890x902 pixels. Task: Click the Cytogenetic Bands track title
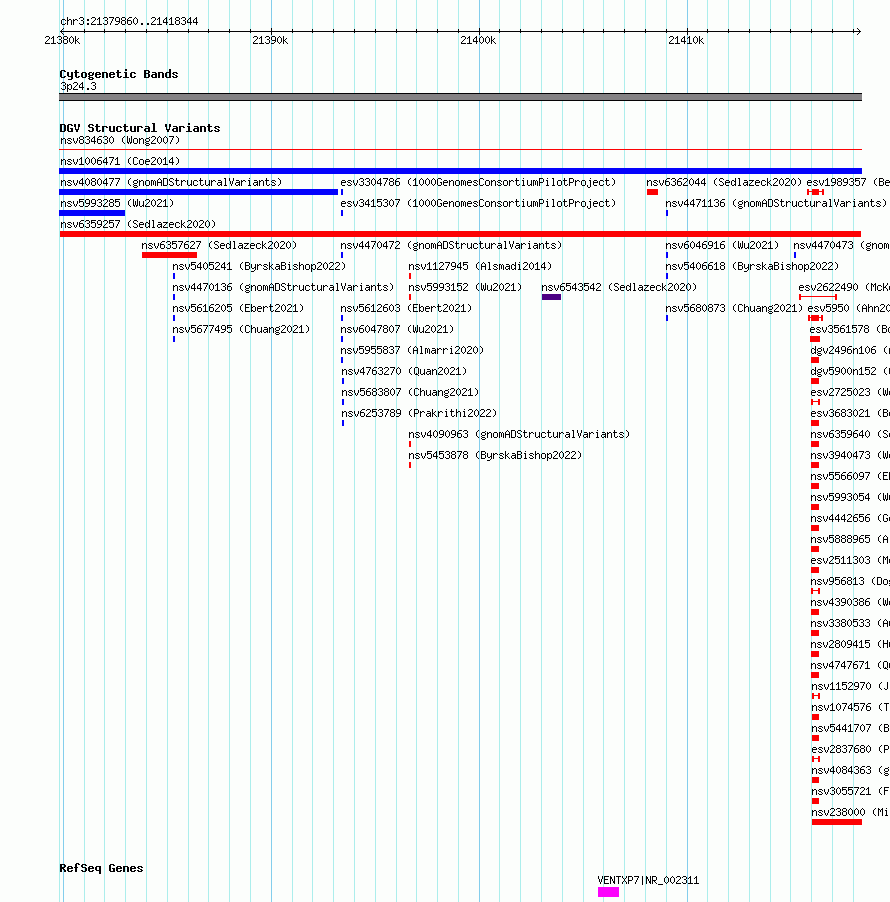click(119, 74)
